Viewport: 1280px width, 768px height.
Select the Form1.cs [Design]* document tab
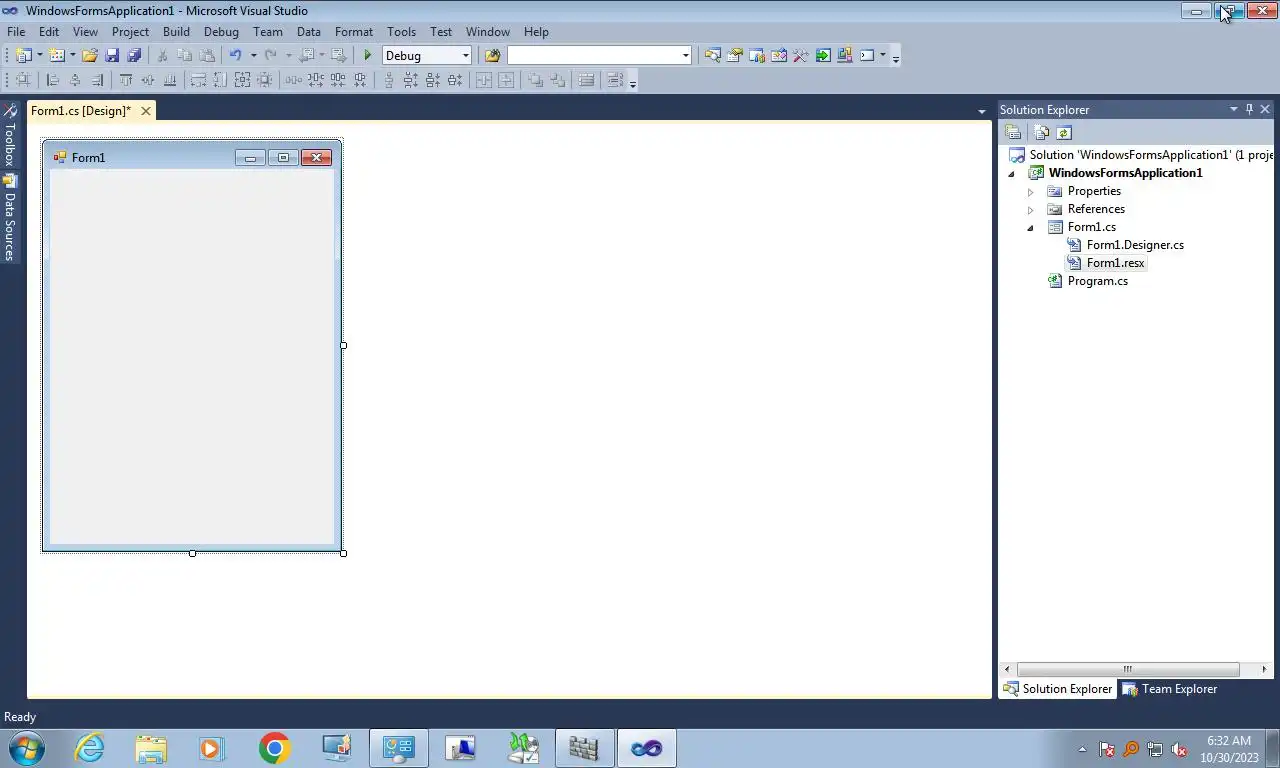coord(81,111)
